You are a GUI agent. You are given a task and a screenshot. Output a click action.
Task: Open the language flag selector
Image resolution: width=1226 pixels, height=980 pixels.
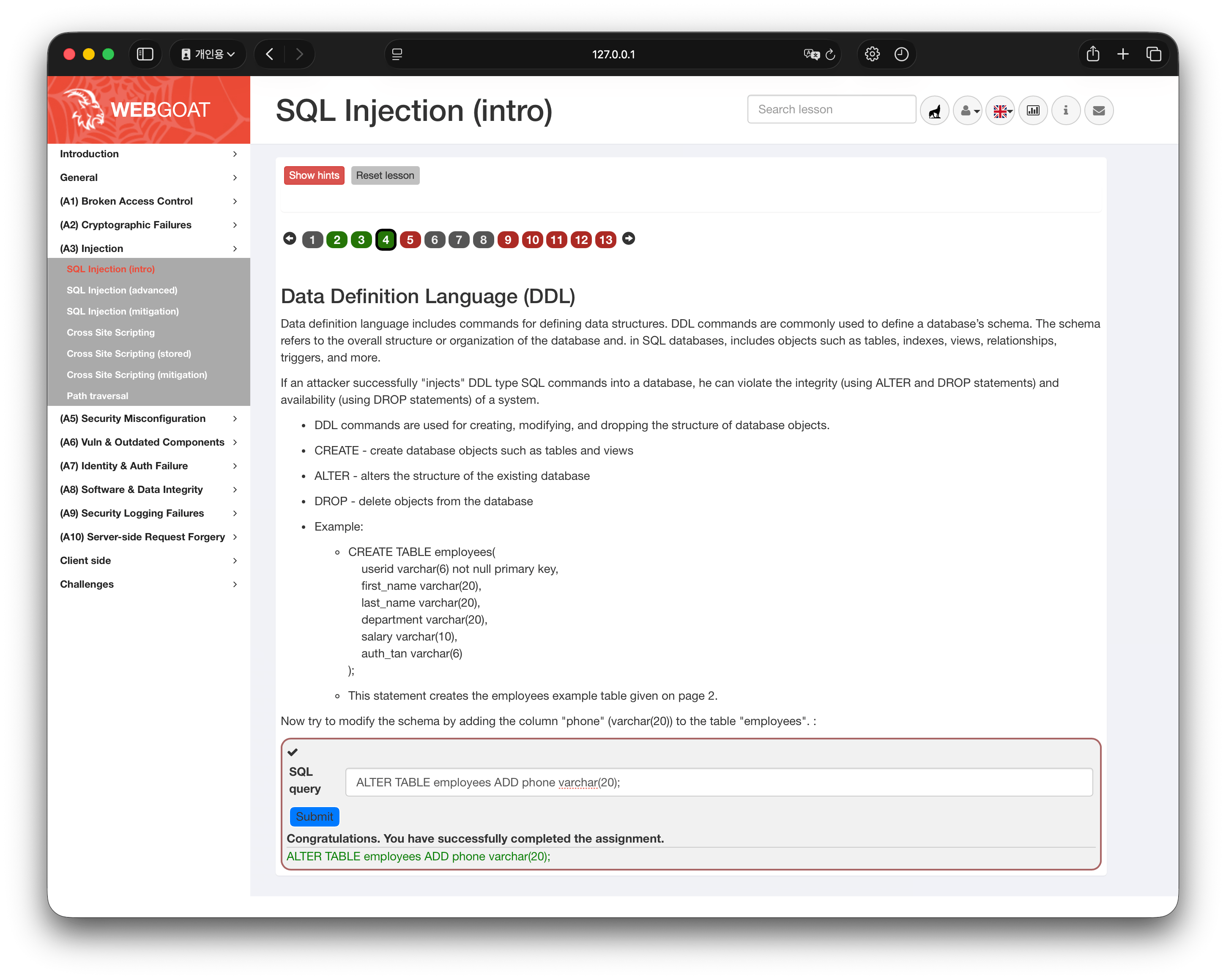1001,110
